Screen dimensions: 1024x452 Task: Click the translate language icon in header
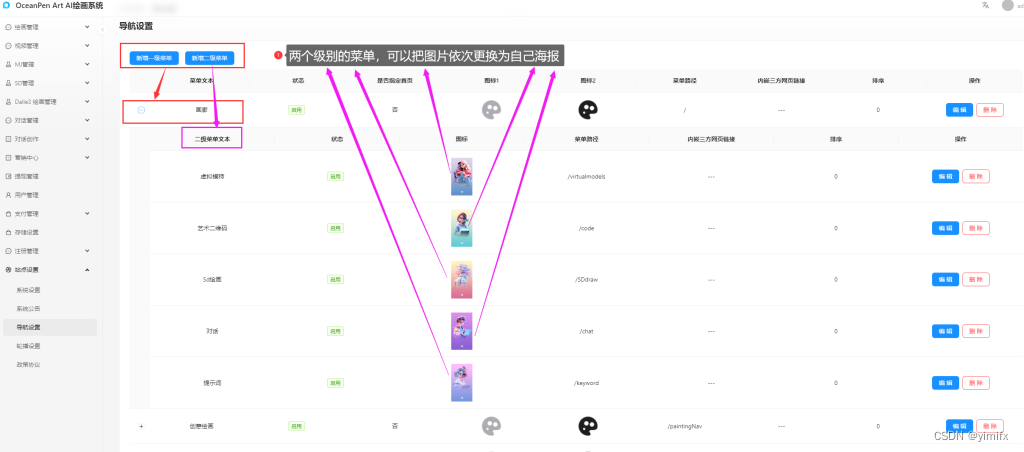(x=985, y=5)
